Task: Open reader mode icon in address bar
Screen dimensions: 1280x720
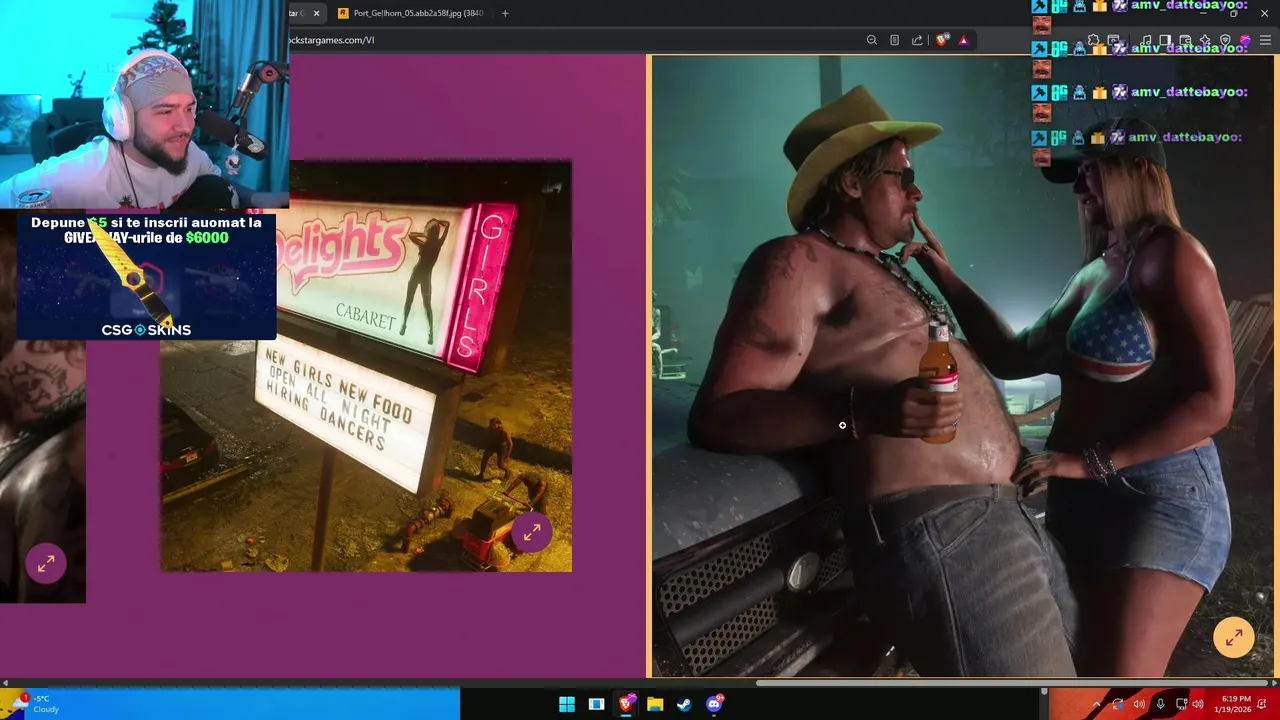Action: (894, 40)
